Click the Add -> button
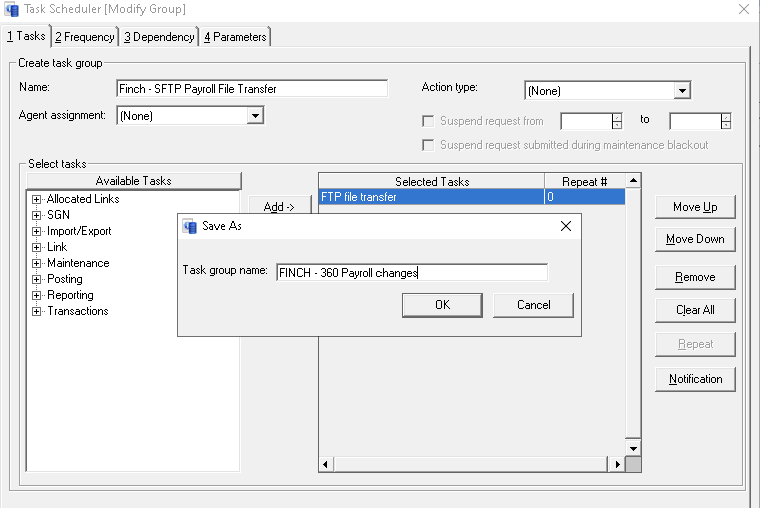 click(x=279, y=206)
